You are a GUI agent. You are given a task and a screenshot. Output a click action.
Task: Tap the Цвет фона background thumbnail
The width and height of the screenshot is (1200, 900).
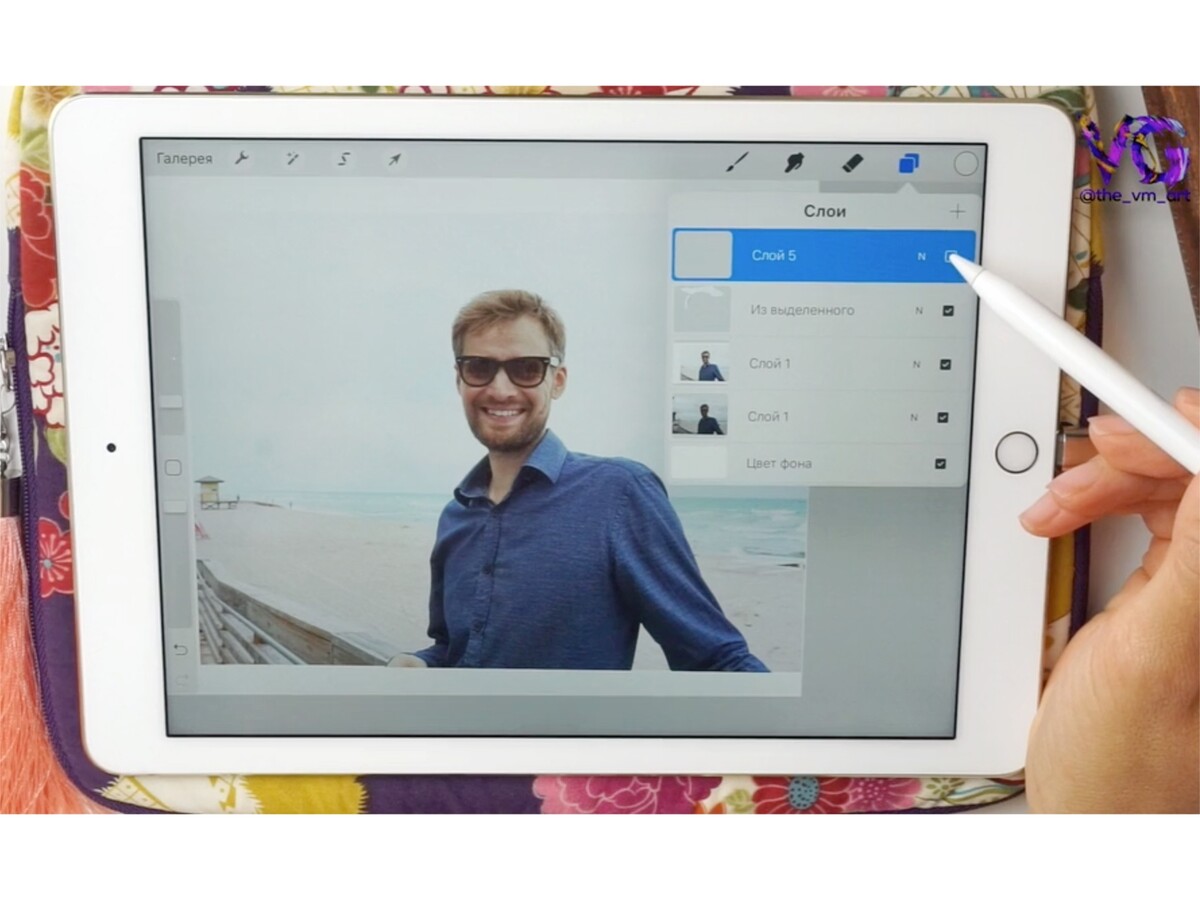699,464
